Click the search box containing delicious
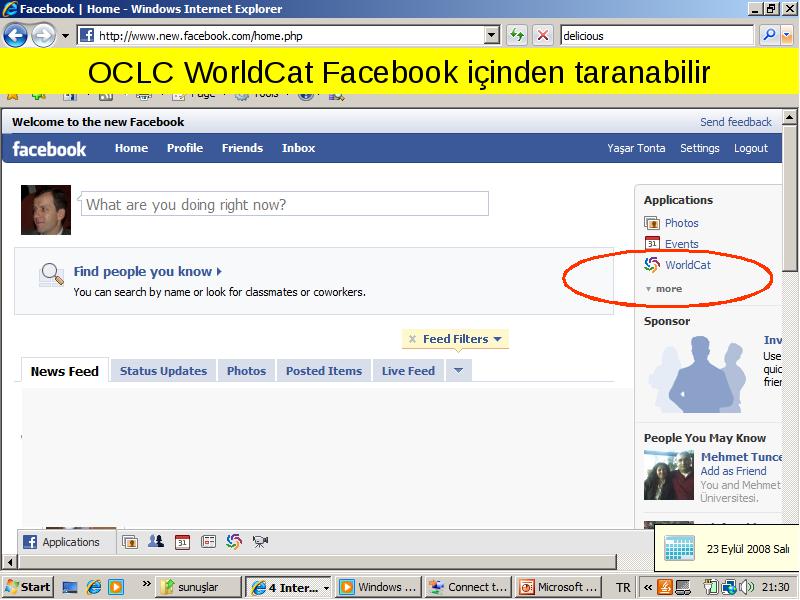Viewport: 800px width, 600px height. pos(657,36)
